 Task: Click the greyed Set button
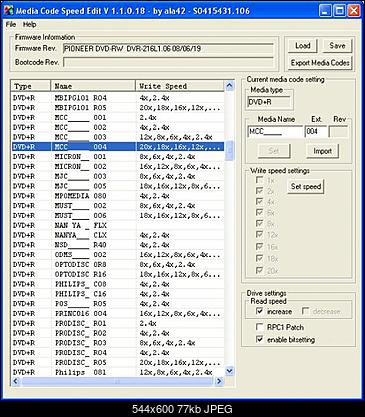point(274,151)
